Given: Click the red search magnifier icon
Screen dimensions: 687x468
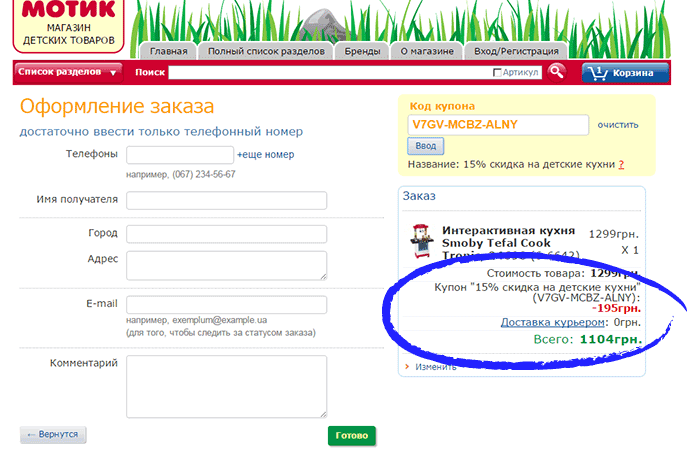Looking at the screenshot, I should click(x=557, y=72).
